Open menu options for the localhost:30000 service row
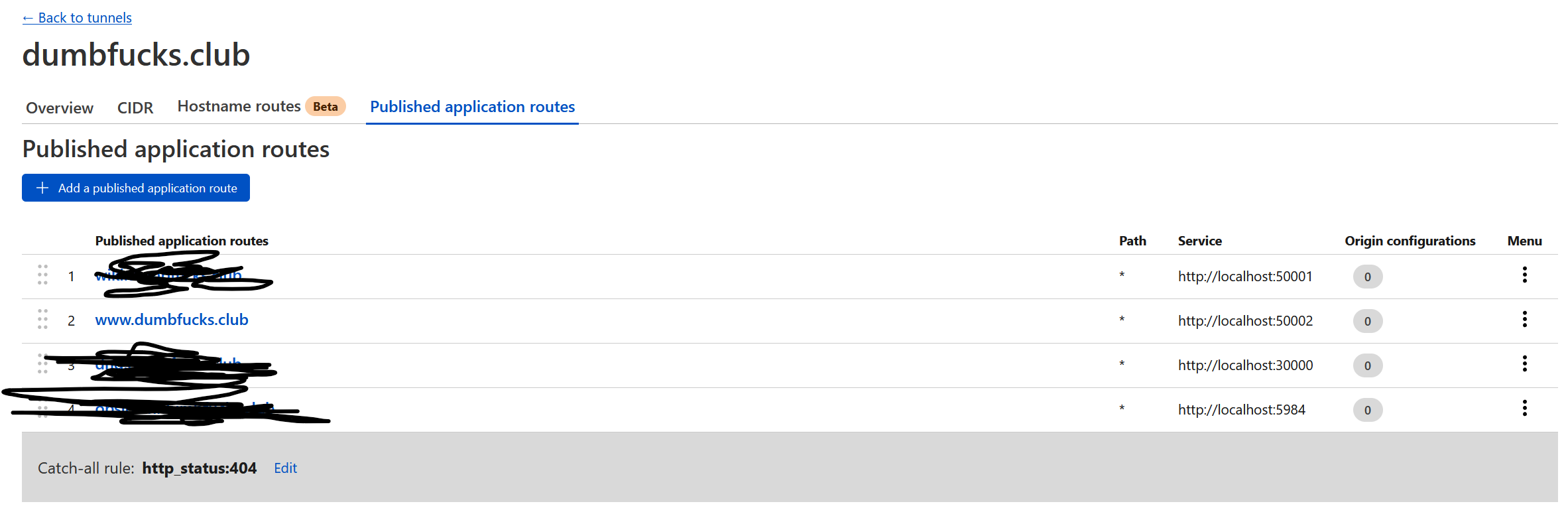 tap(1525, 364)
